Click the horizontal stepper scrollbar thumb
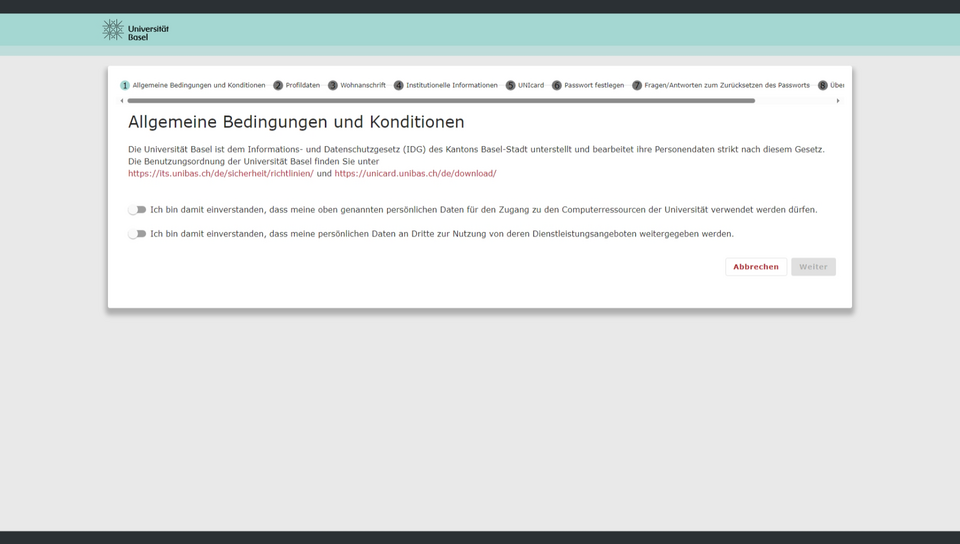The image size is (960, 544). tap(440, 101)
